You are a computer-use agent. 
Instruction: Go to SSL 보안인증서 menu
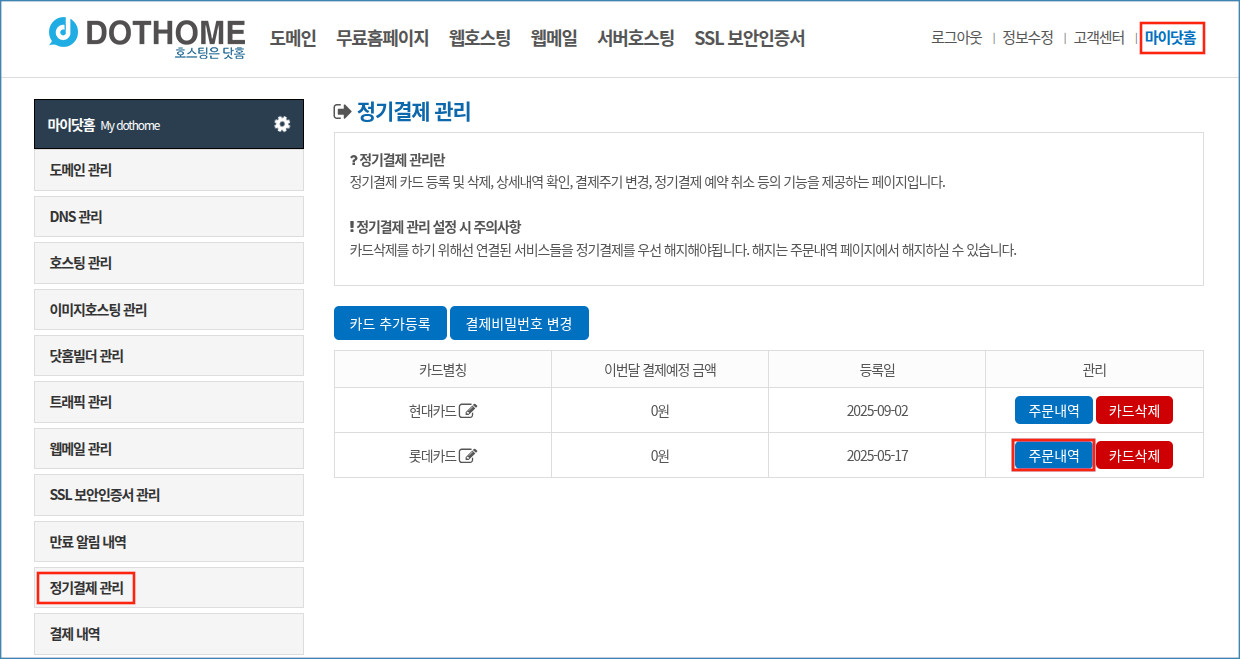point(749,38)
